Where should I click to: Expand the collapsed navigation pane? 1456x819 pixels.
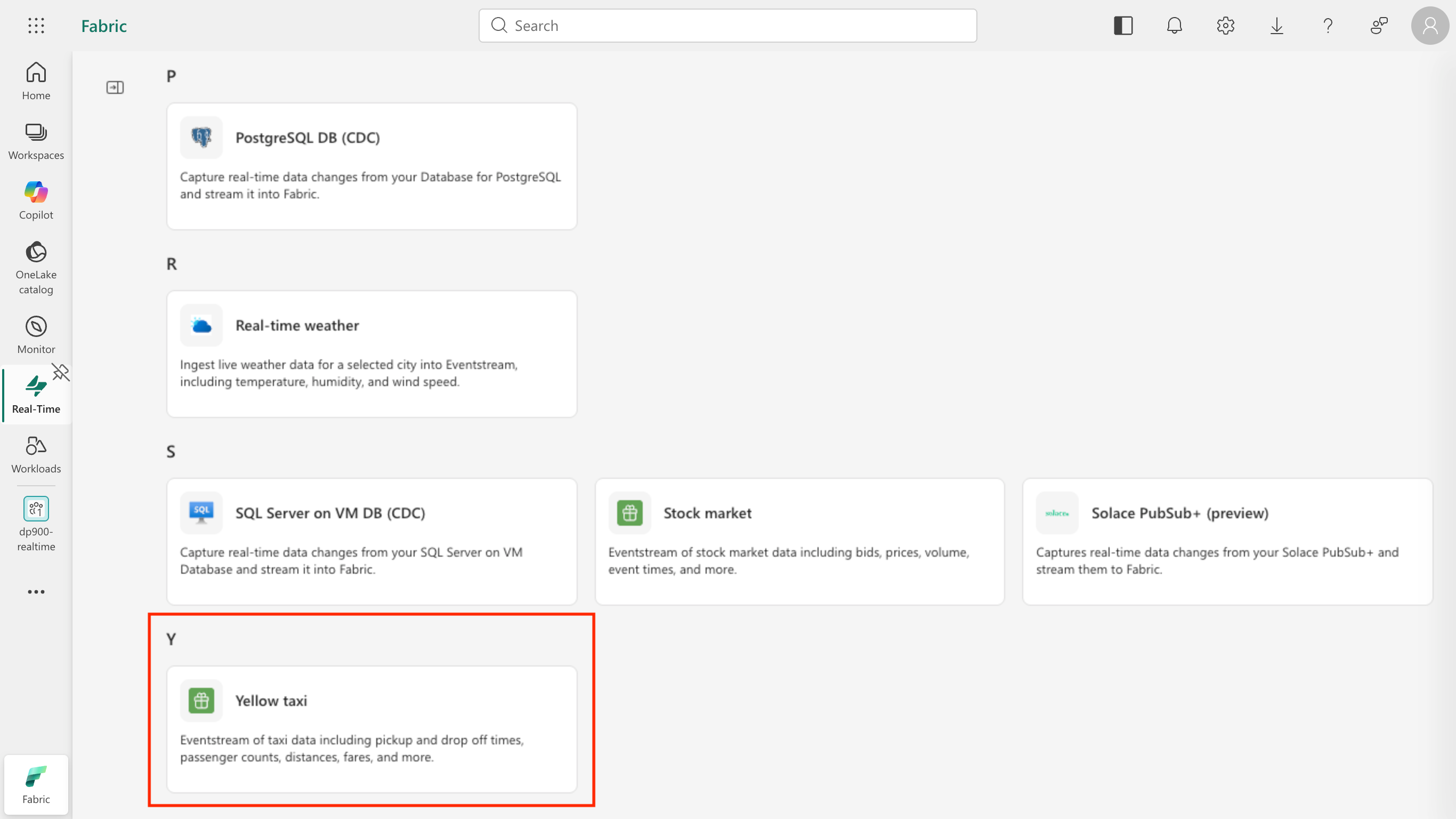(115, 87)
